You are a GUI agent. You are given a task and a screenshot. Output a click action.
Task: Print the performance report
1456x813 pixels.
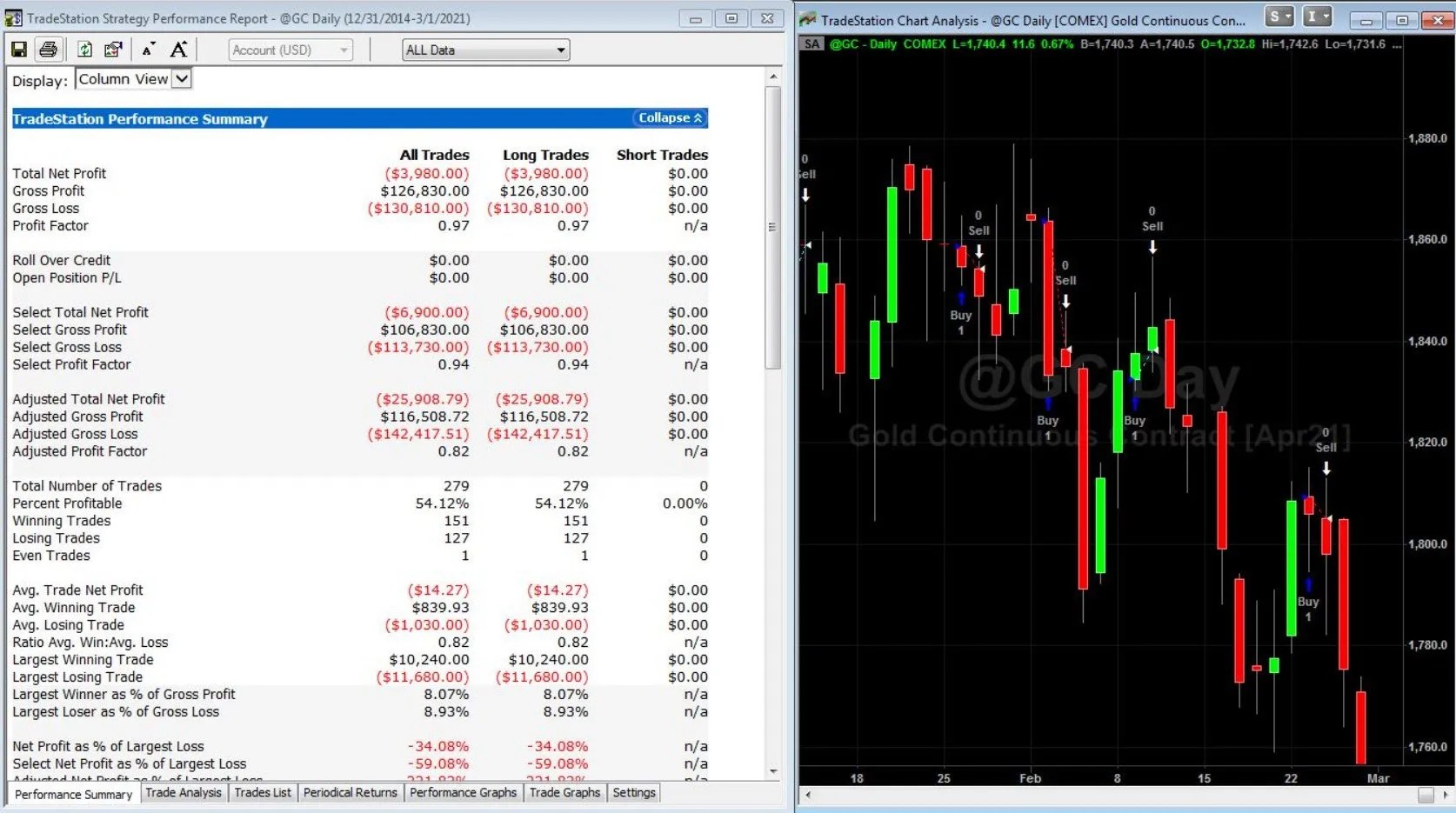click(48, 49)
